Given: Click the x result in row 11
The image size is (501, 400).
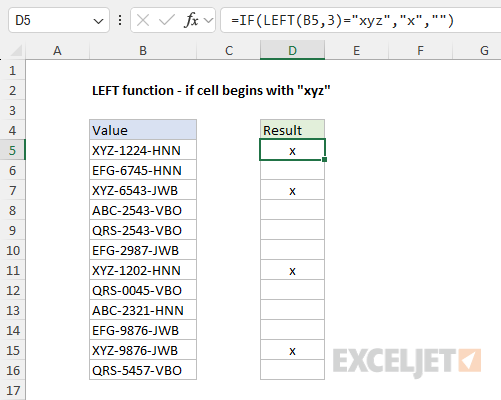Looking at the screenshot, I should pyautogui.click(x=292, y=270).
